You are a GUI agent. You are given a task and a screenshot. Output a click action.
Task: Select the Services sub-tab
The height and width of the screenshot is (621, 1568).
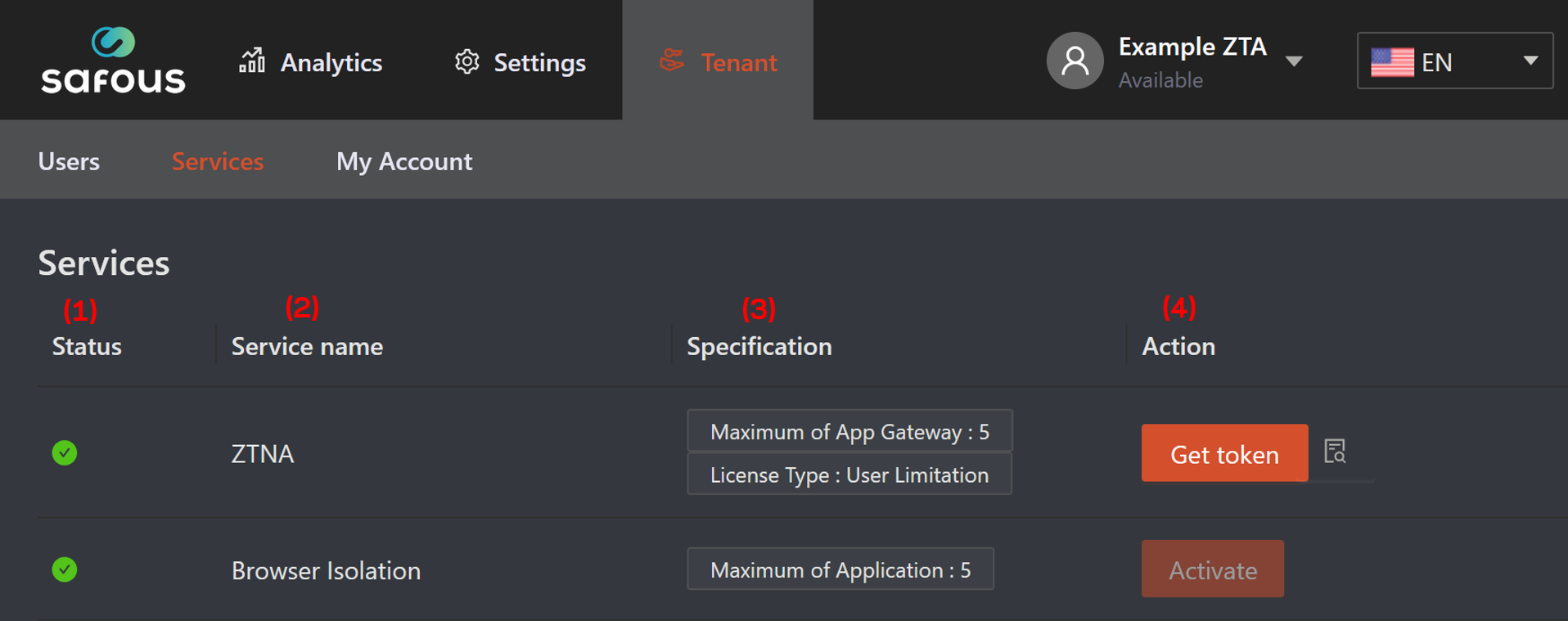[218, 161]
